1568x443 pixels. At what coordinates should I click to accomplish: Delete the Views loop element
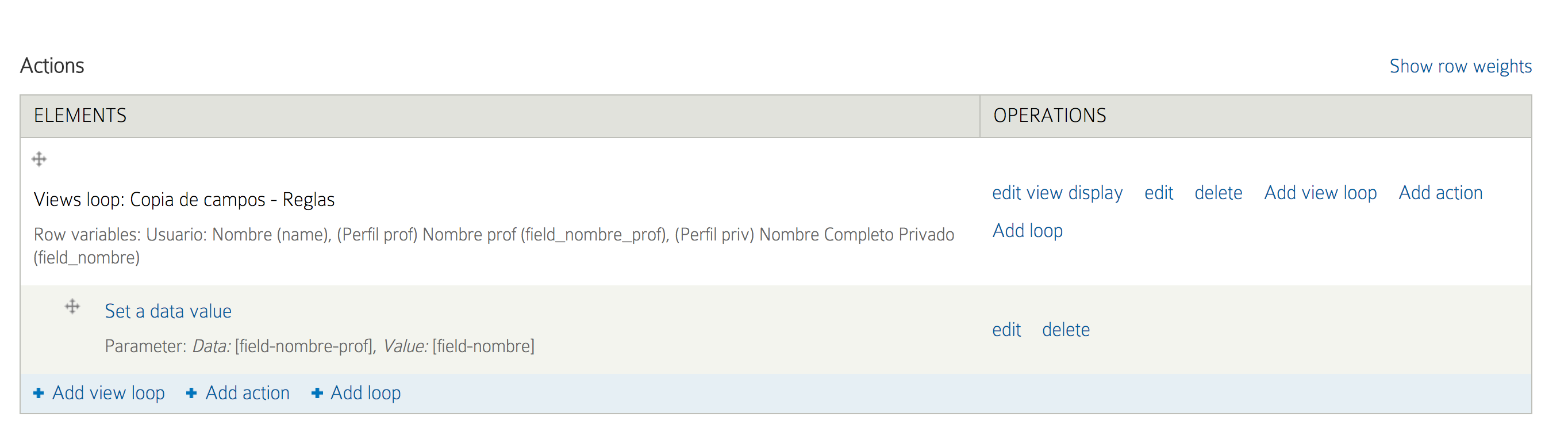point(1218,193)
